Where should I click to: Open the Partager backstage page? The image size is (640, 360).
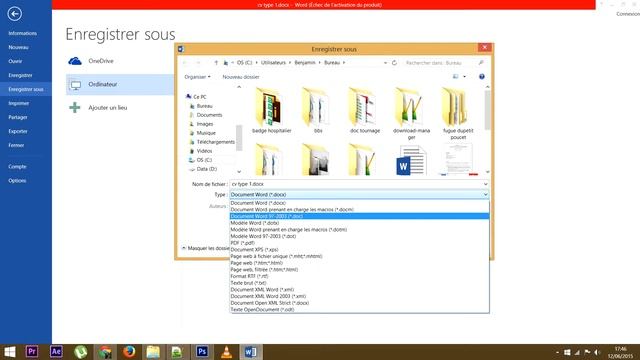pyautogui.click(x=26, y=117)
